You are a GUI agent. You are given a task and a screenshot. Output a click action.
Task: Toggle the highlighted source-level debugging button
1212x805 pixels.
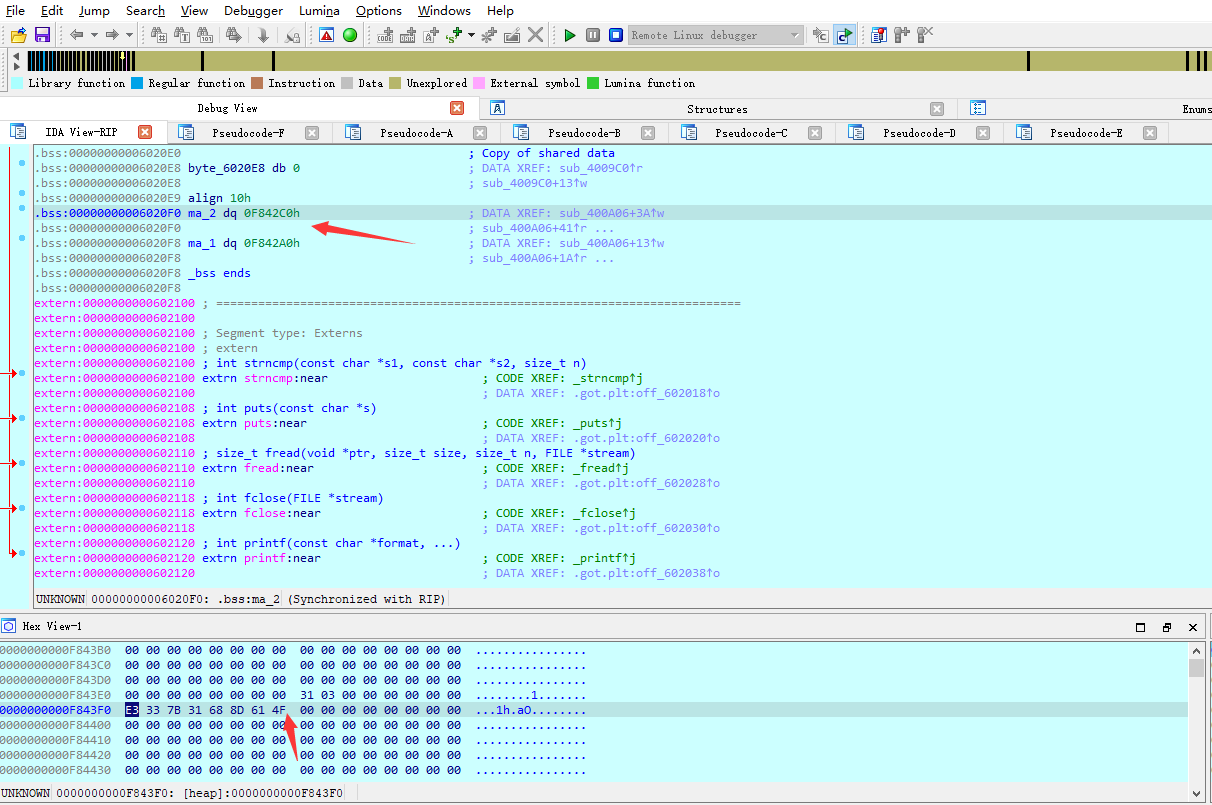pyautogui.click(x=845, y=35)
